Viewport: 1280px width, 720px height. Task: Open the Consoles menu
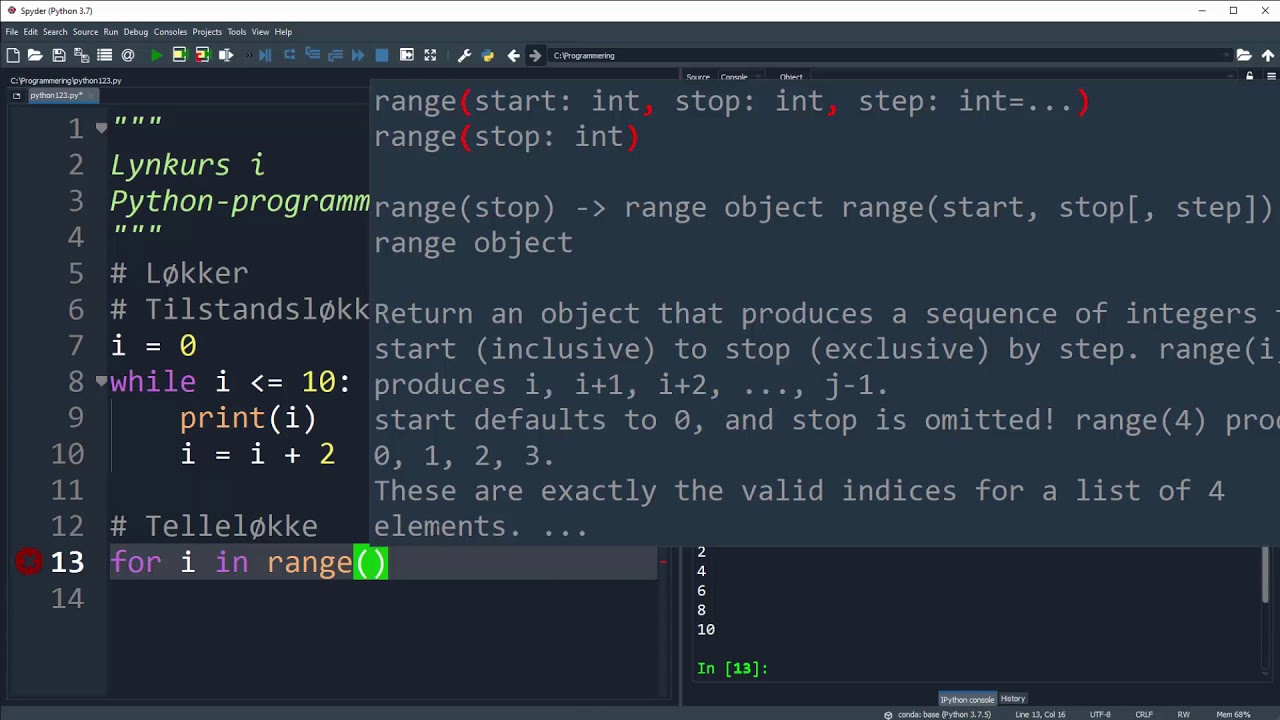(x=170, y=32)
